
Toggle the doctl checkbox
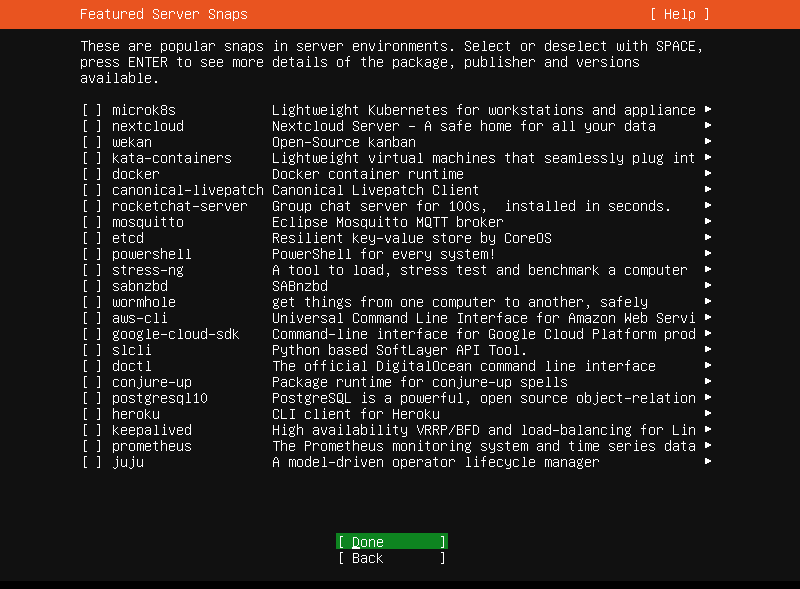[x=92, y=366]
